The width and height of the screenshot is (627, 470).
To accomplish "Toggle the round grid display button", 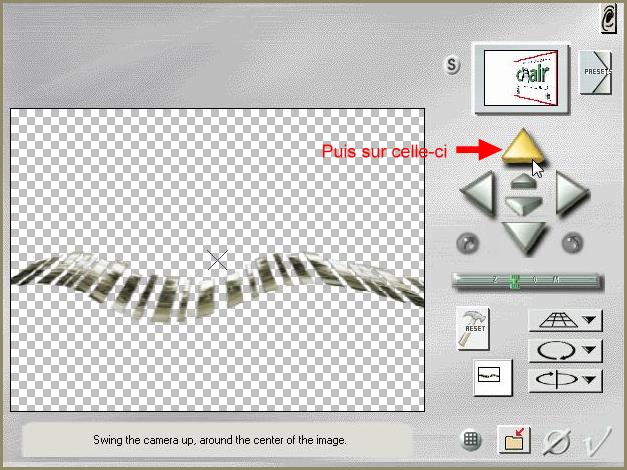I will pos(473,439).
